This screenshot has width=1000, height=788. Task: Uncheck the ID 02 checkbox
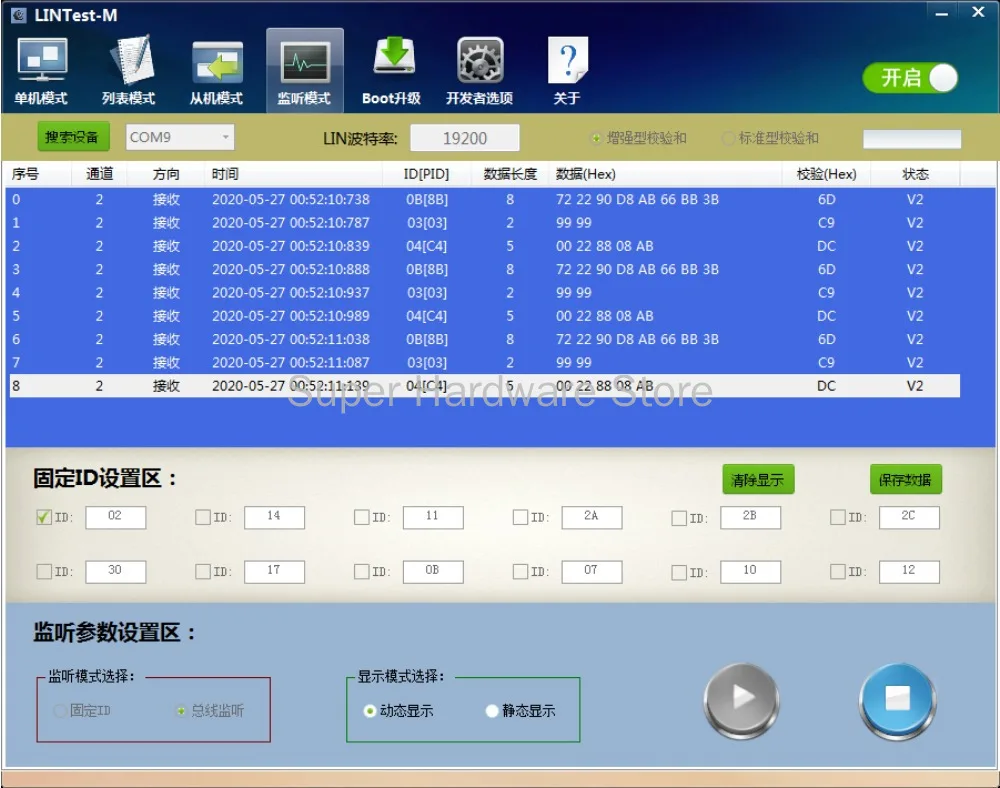(44, 517)
